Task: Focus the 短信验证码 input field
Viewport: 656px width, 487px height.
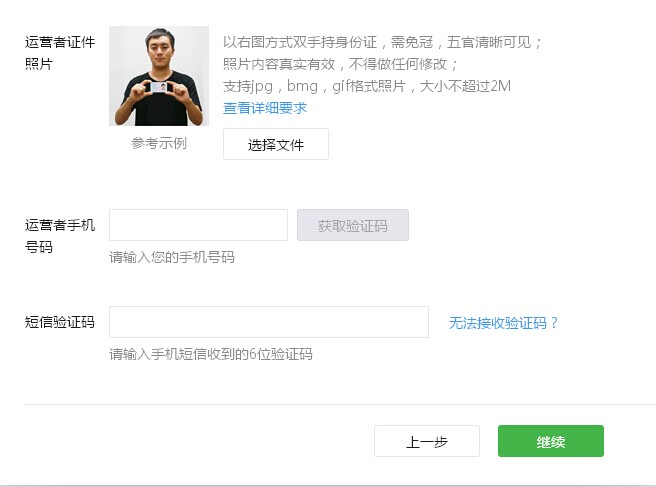Action: (x=268, y=322)
